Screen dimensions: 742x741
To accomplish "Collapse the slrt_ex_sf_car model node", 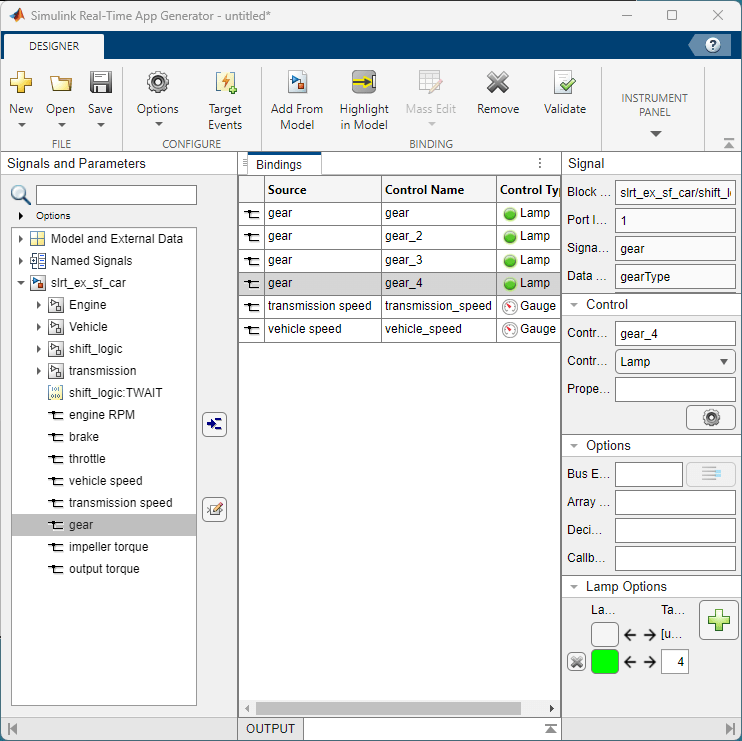I will [x=20, y=283].
